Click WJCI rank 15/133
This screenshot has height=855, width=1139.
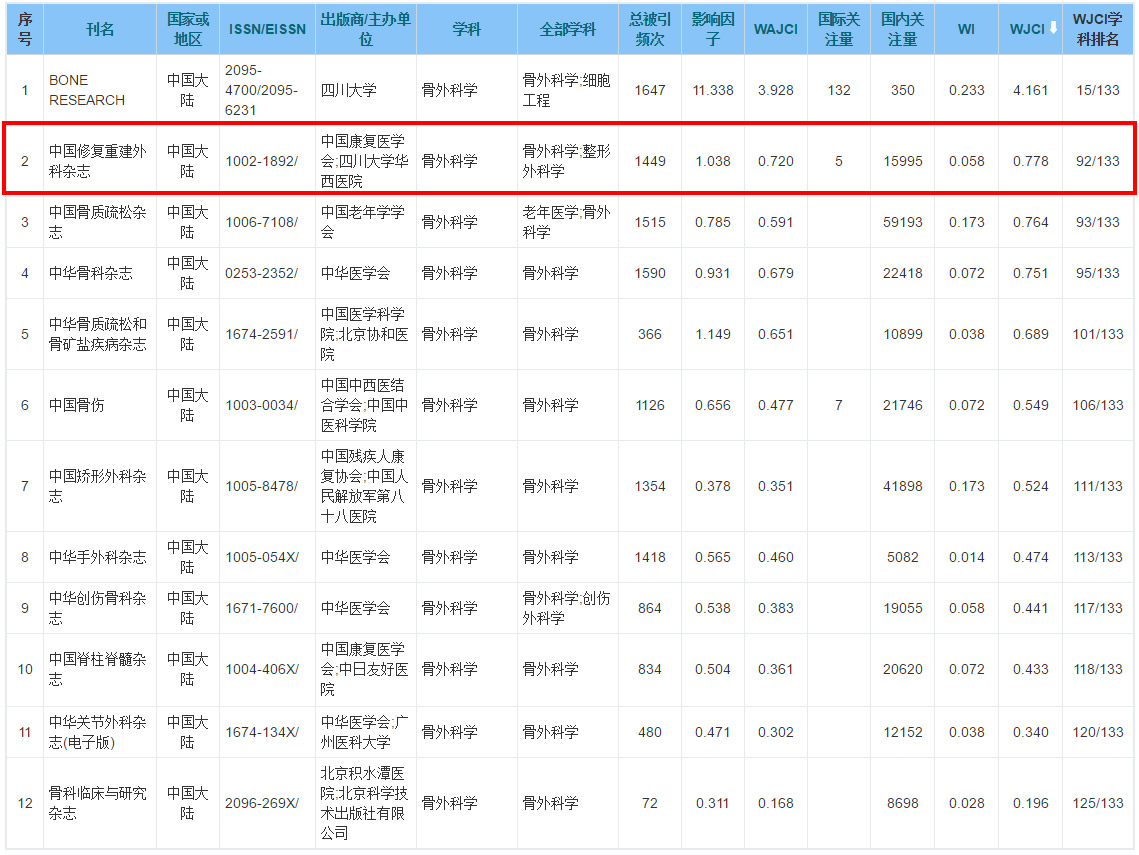click(x=1098, y=90)
